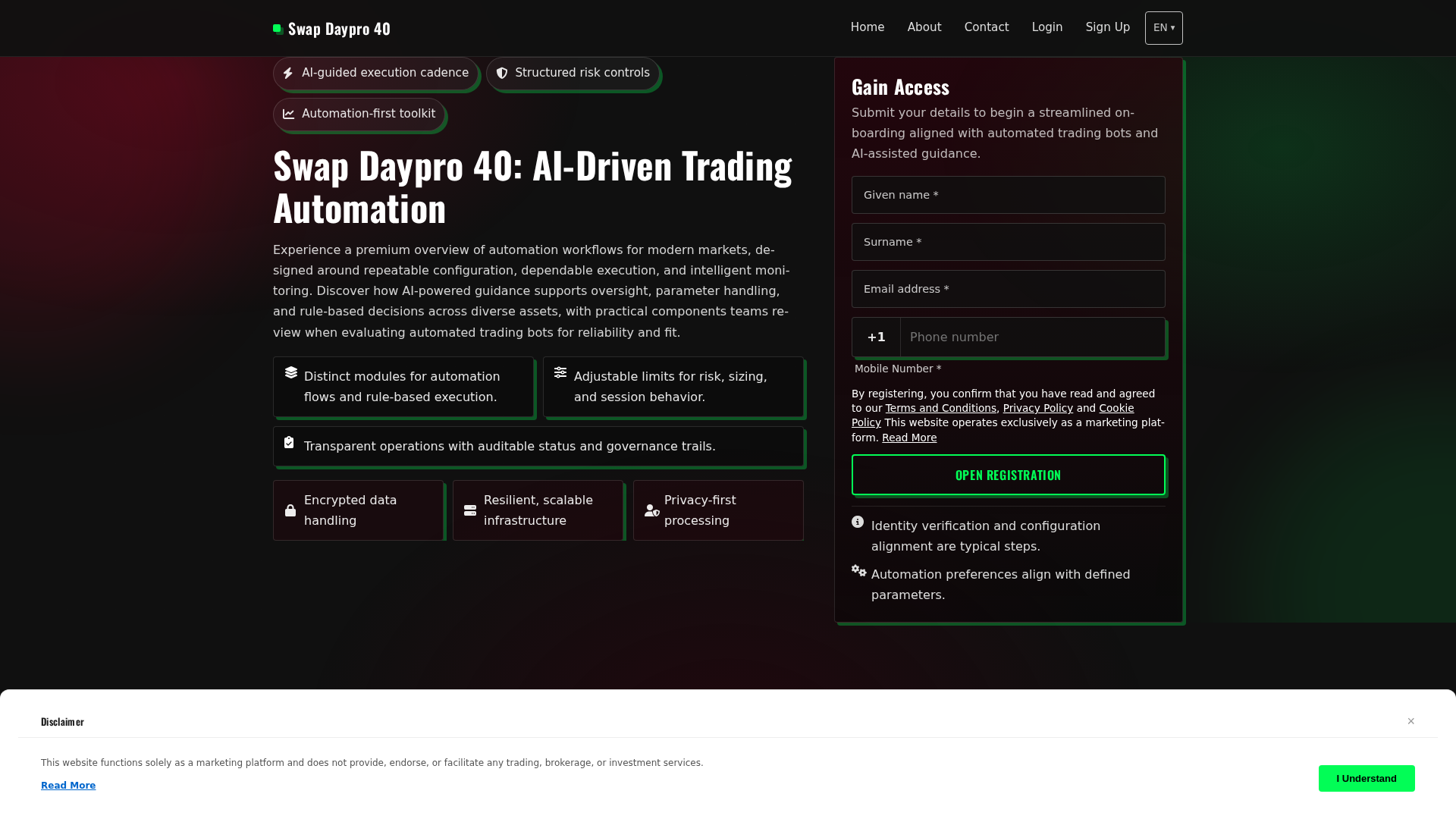Click the 'Submit your details to begin' paragraph
The image size is (1456, 819).
(x=1005, y=133)
